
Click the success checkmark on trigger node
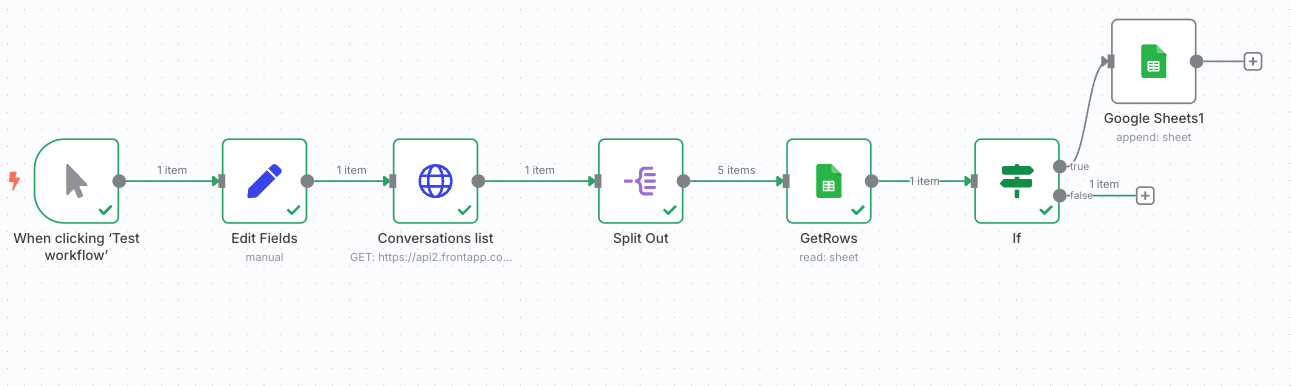coord(105,210)
